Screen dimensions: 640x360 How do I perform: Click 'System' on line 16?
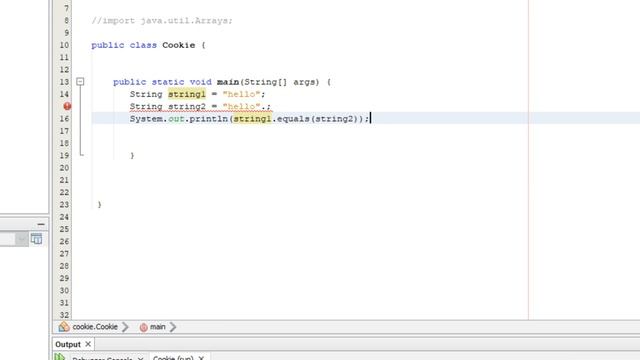(146, 119)
